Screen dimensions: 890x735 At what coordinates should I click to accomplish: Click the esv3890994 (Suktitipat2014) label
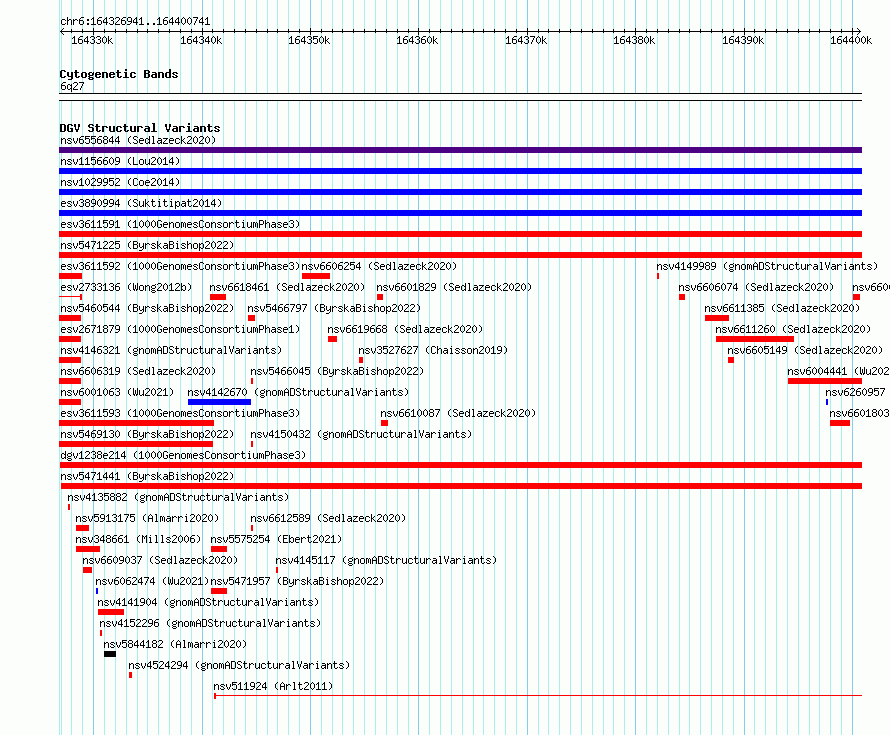[141, 203]
